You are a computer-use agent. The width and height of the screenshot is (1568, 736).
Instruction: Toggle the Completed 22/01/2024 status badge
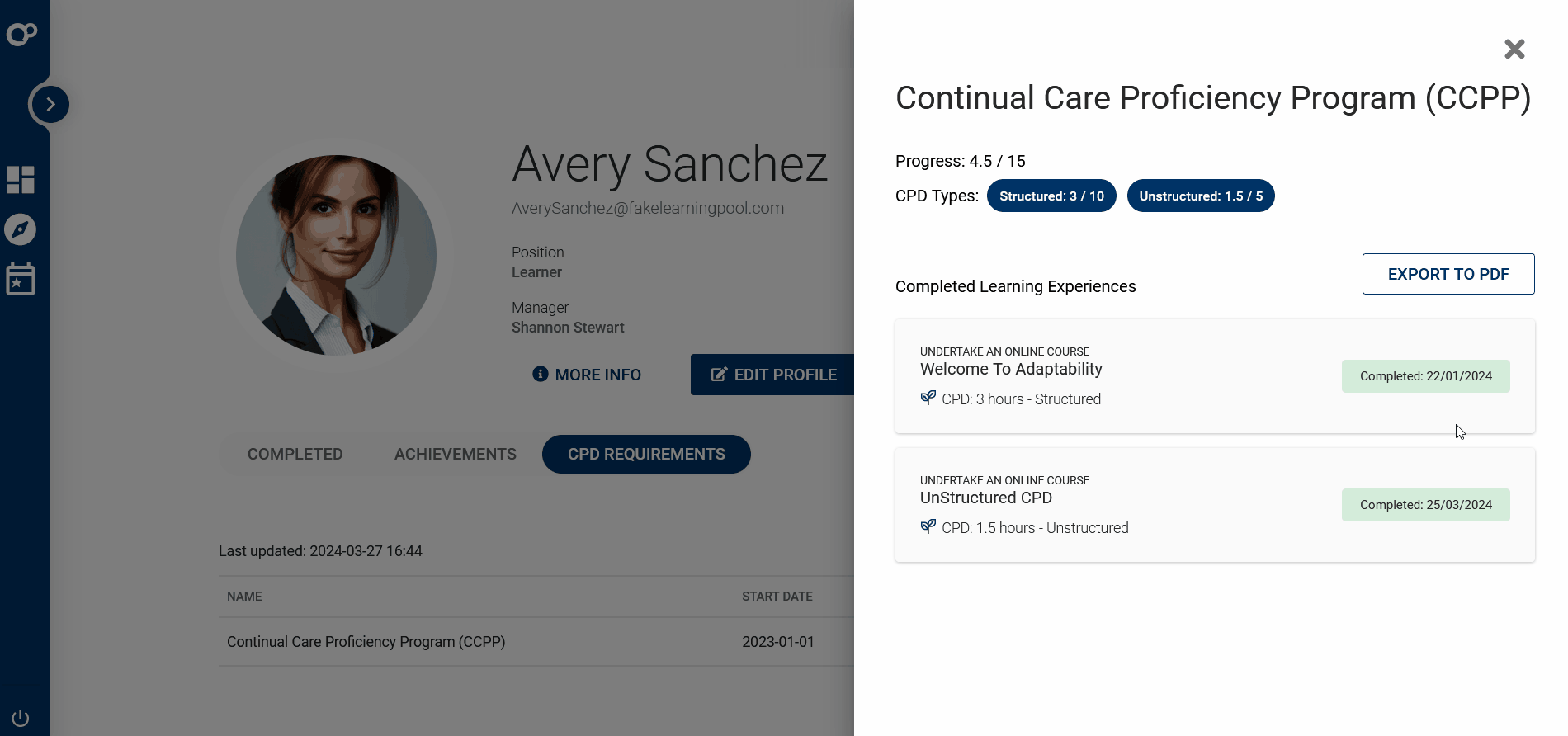coord(1425,375)
